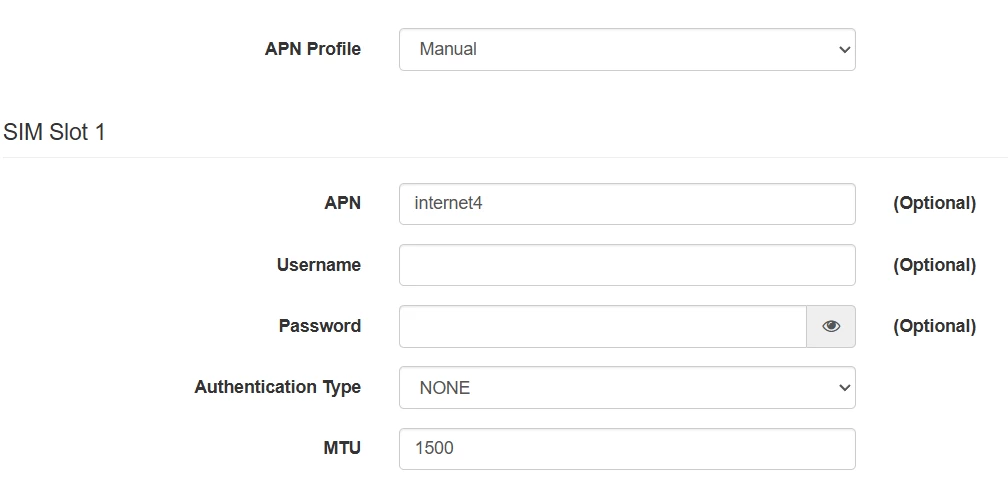Click into the empty Password field
Screen dimensions: 1008x493
[x=602, y=326]
